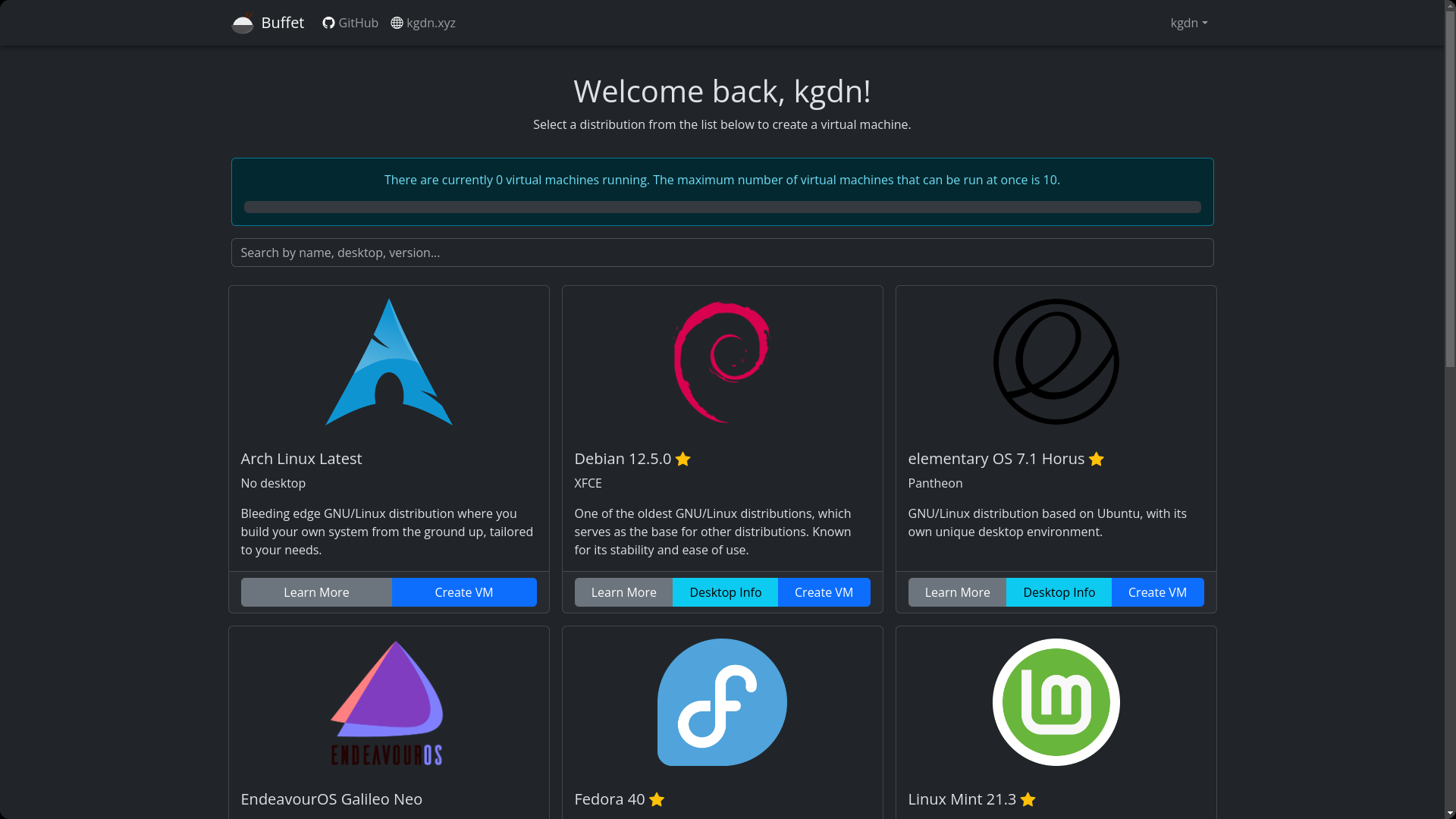Focus the distribution search field
The image size is (1456, 819).
point(722,253)
